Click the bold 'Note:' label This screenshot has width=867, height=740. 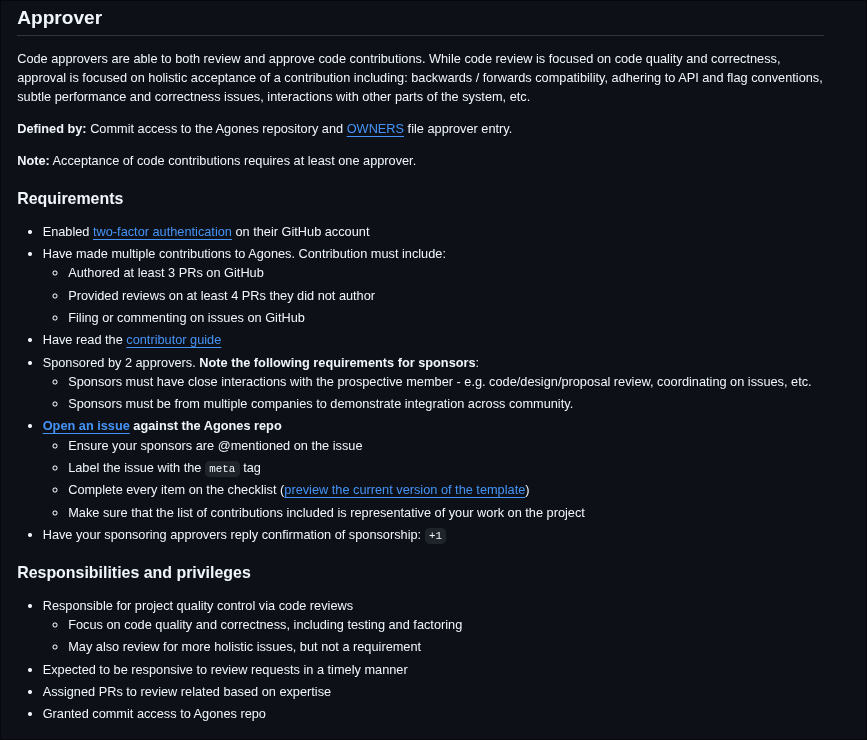33,161
